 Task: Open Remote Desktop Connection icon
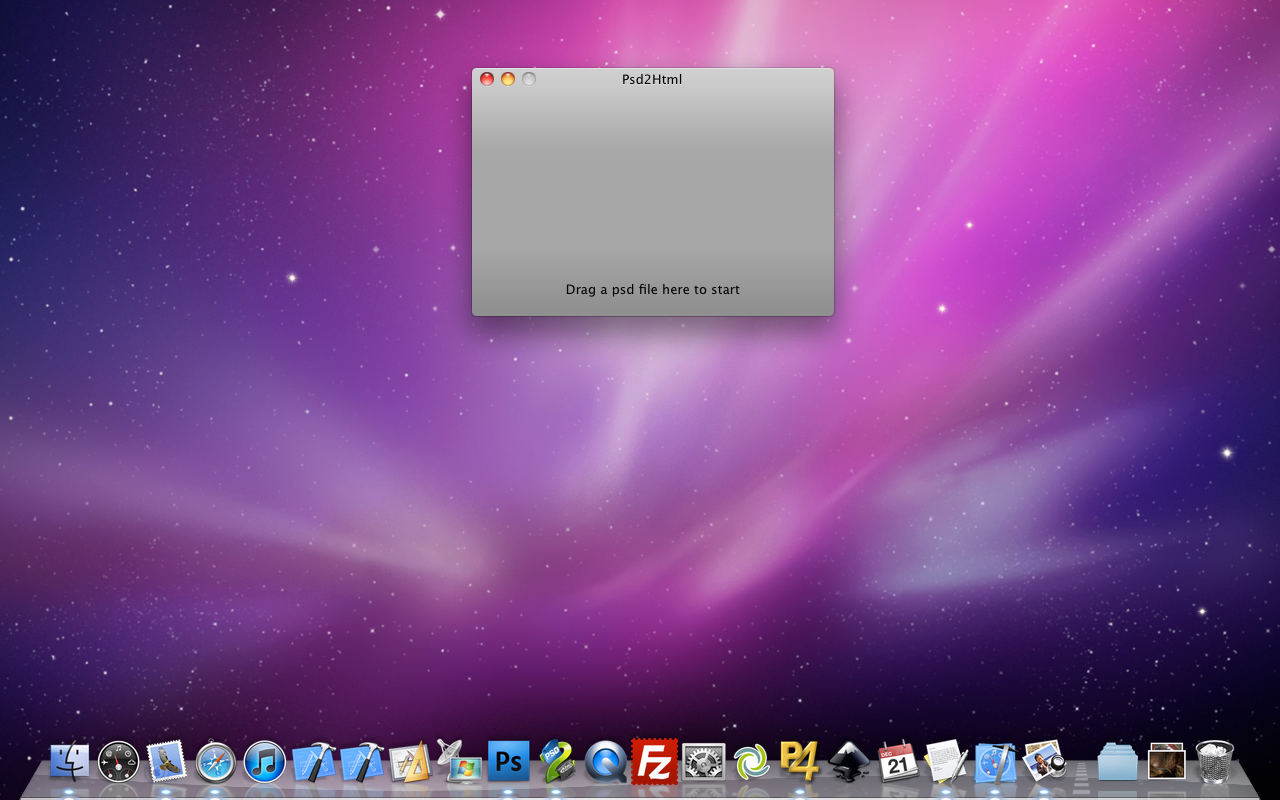pyautogui.click(x=459, y=763)
